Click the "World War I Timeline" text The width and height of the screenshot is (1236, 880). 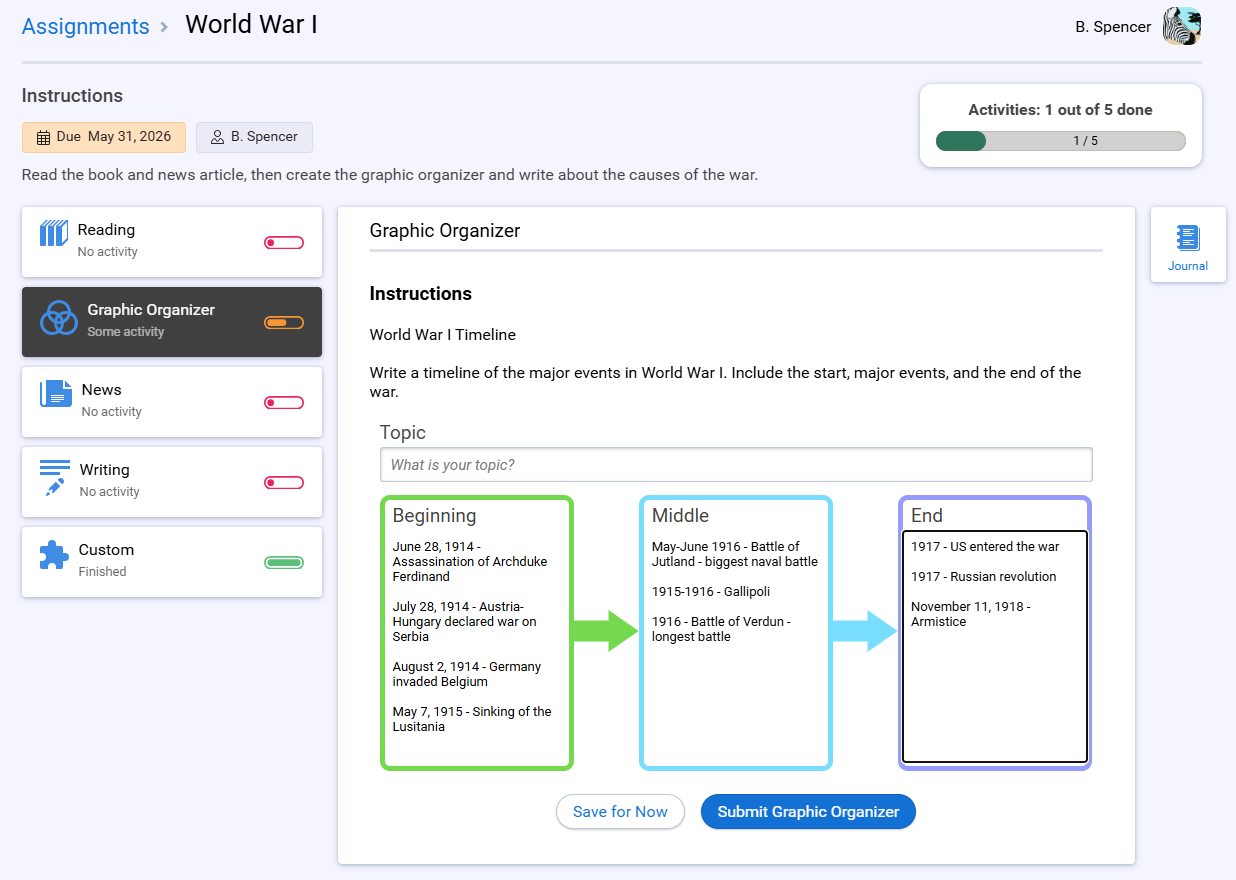point(443,335)
